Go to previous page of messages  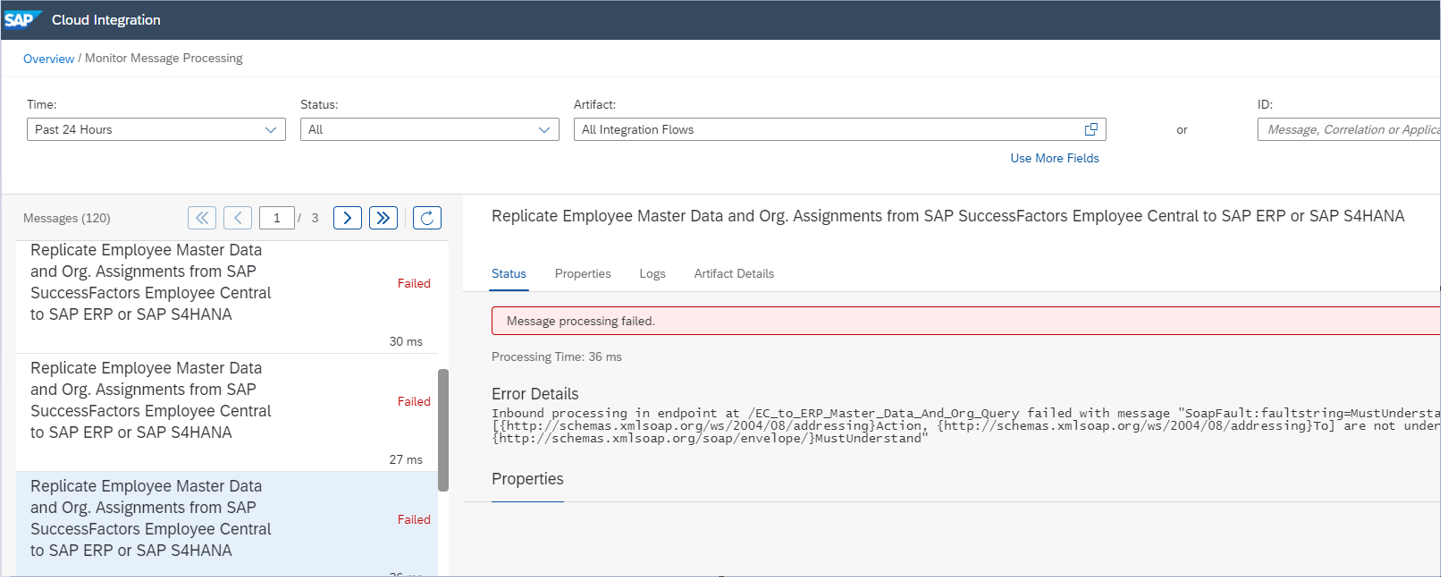pos(238,218)
